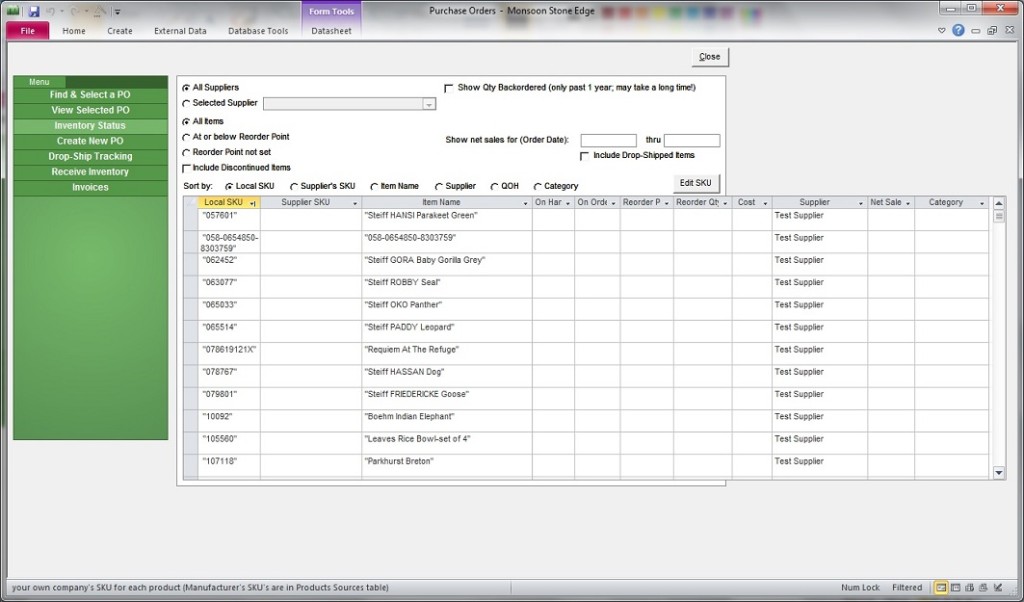Open Drop-Ship Tracking from the sidebar menu
The width and height of the screenshot is (1024, 602).
click(90, 156)
